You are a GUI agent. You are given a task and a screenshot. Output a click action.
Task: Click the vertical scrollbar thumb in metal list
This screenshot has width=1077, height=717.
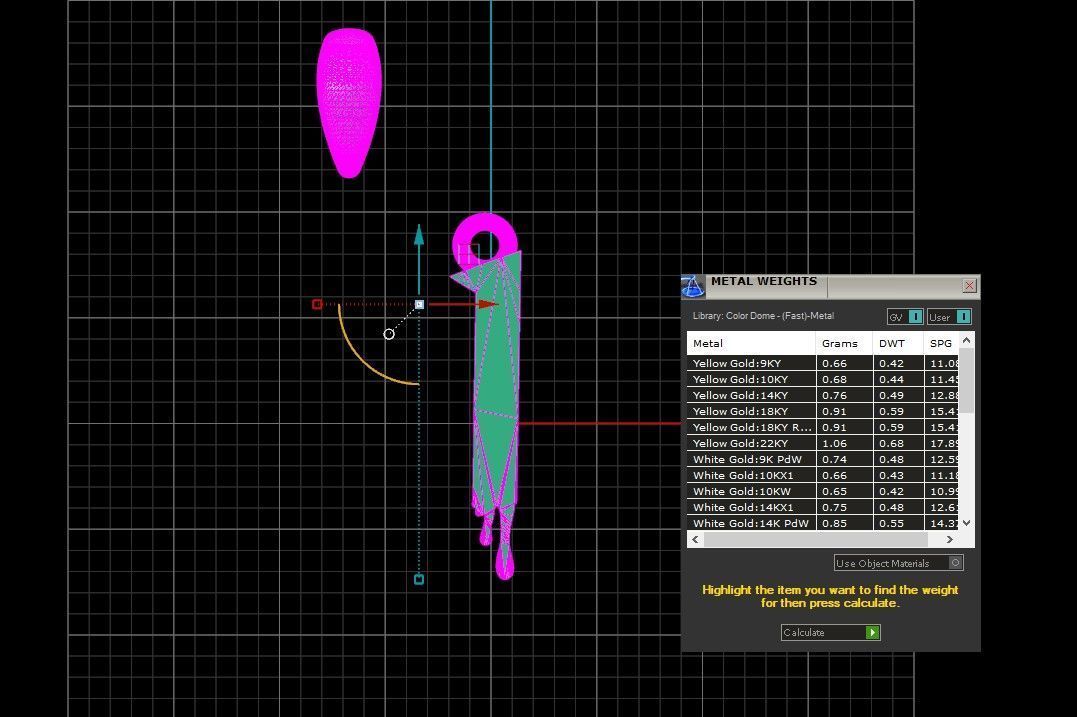tap(966, 380)
